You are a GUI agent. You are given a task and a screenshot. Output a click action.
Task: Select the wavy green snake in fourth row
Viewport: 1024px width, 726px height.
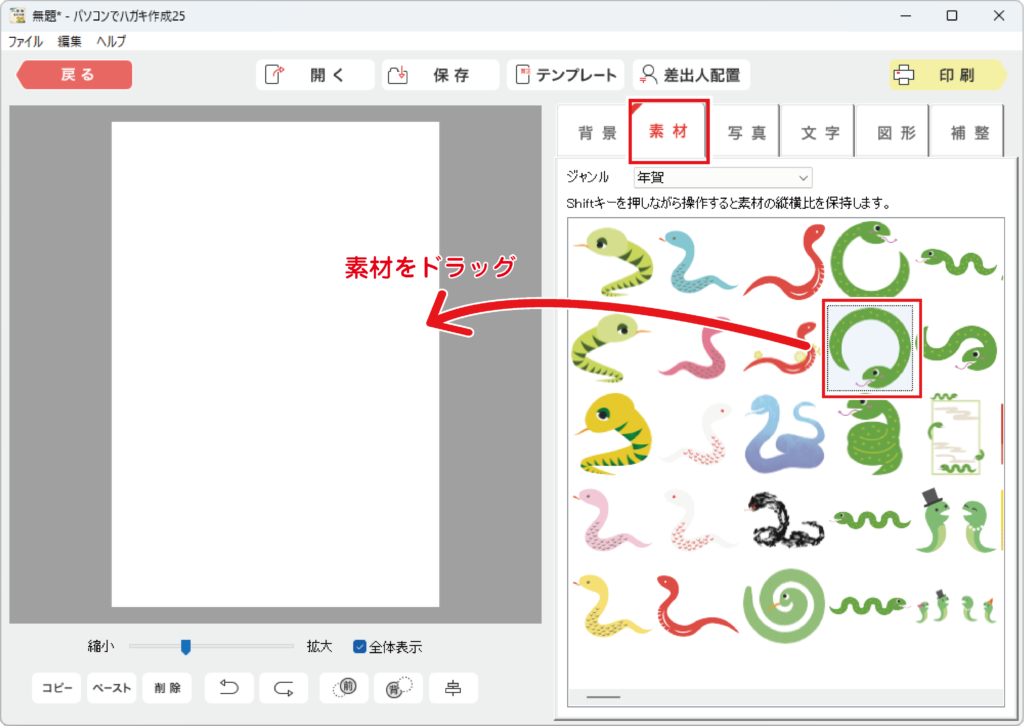pos(871,520)
